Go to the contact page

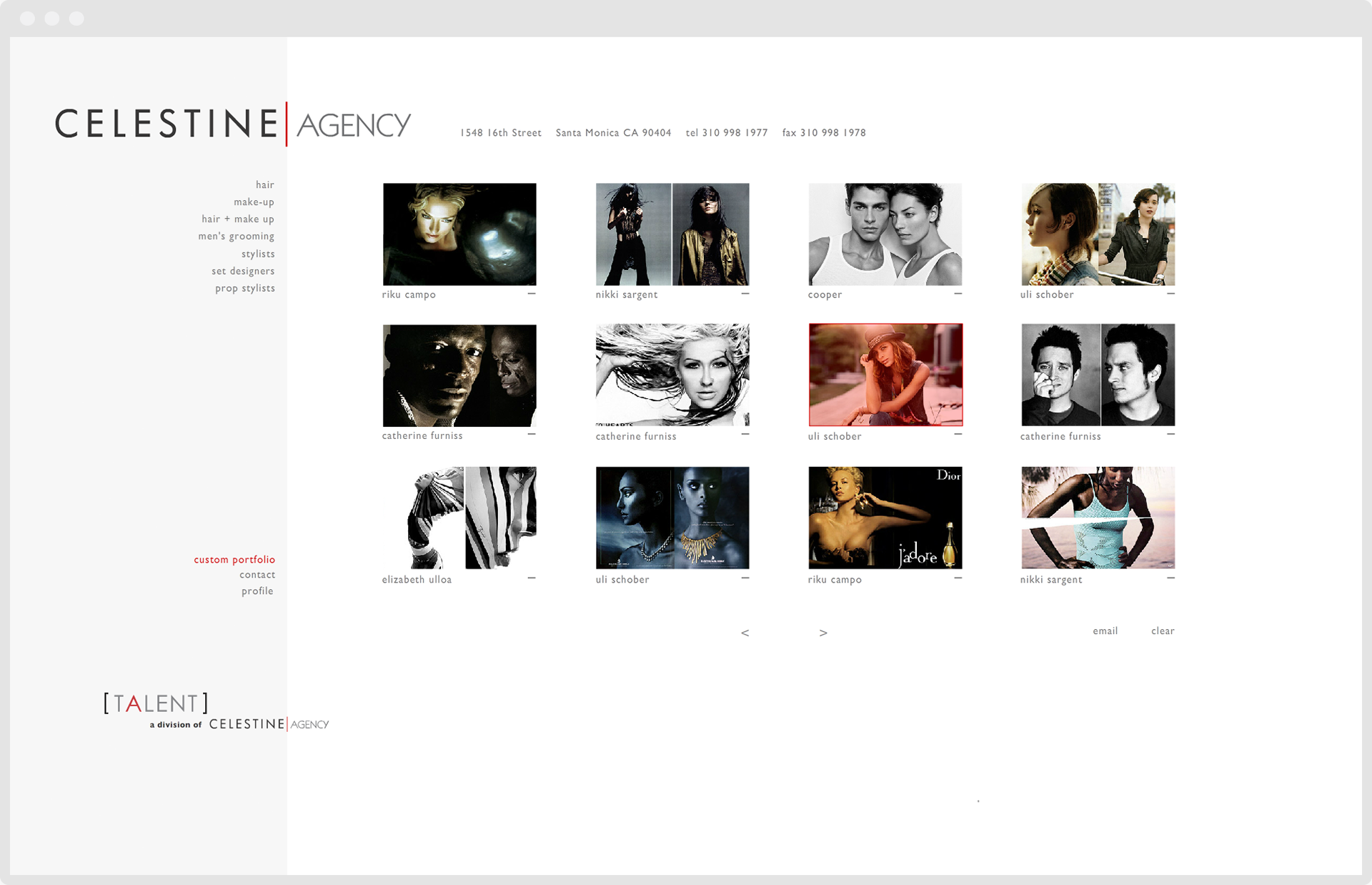pos(257,575)
